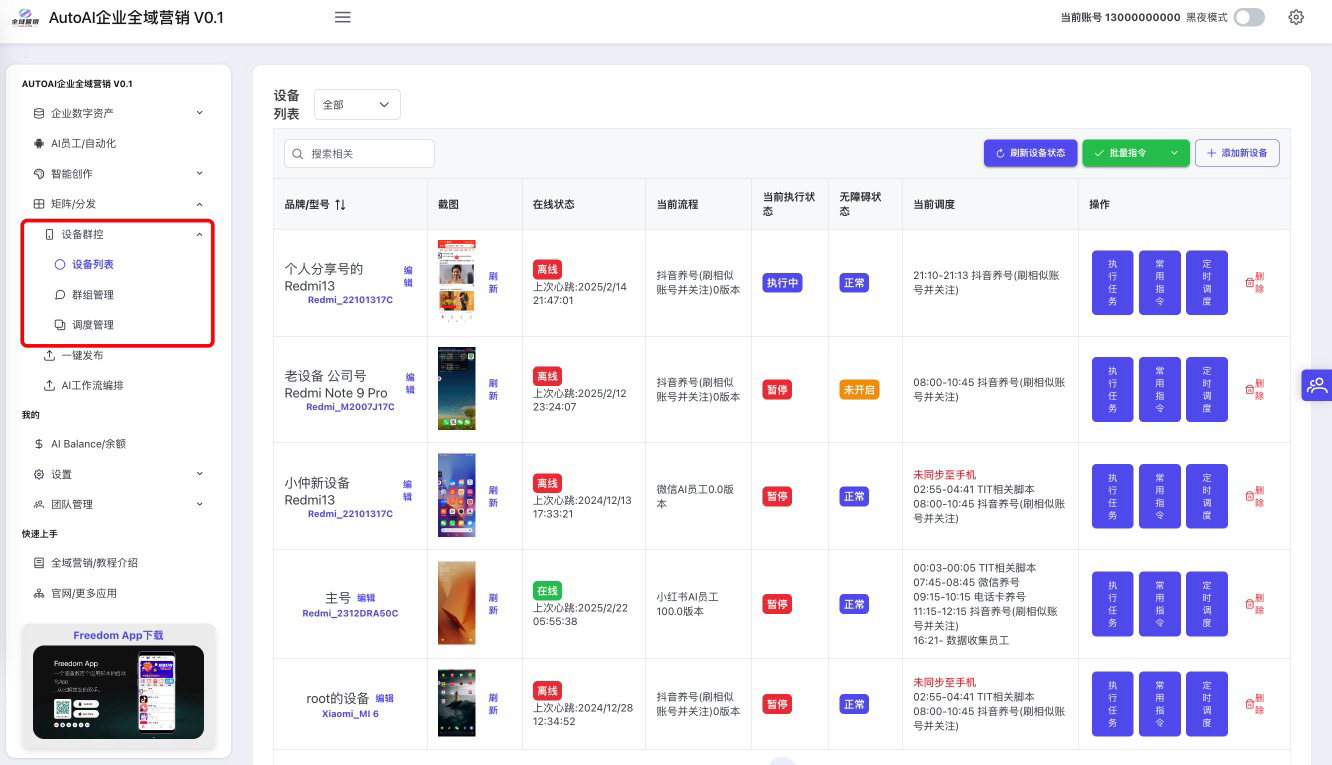Click 常用指令 for 主号
This screenshot has height=765, width=1332.
[x=1160, y=604]
